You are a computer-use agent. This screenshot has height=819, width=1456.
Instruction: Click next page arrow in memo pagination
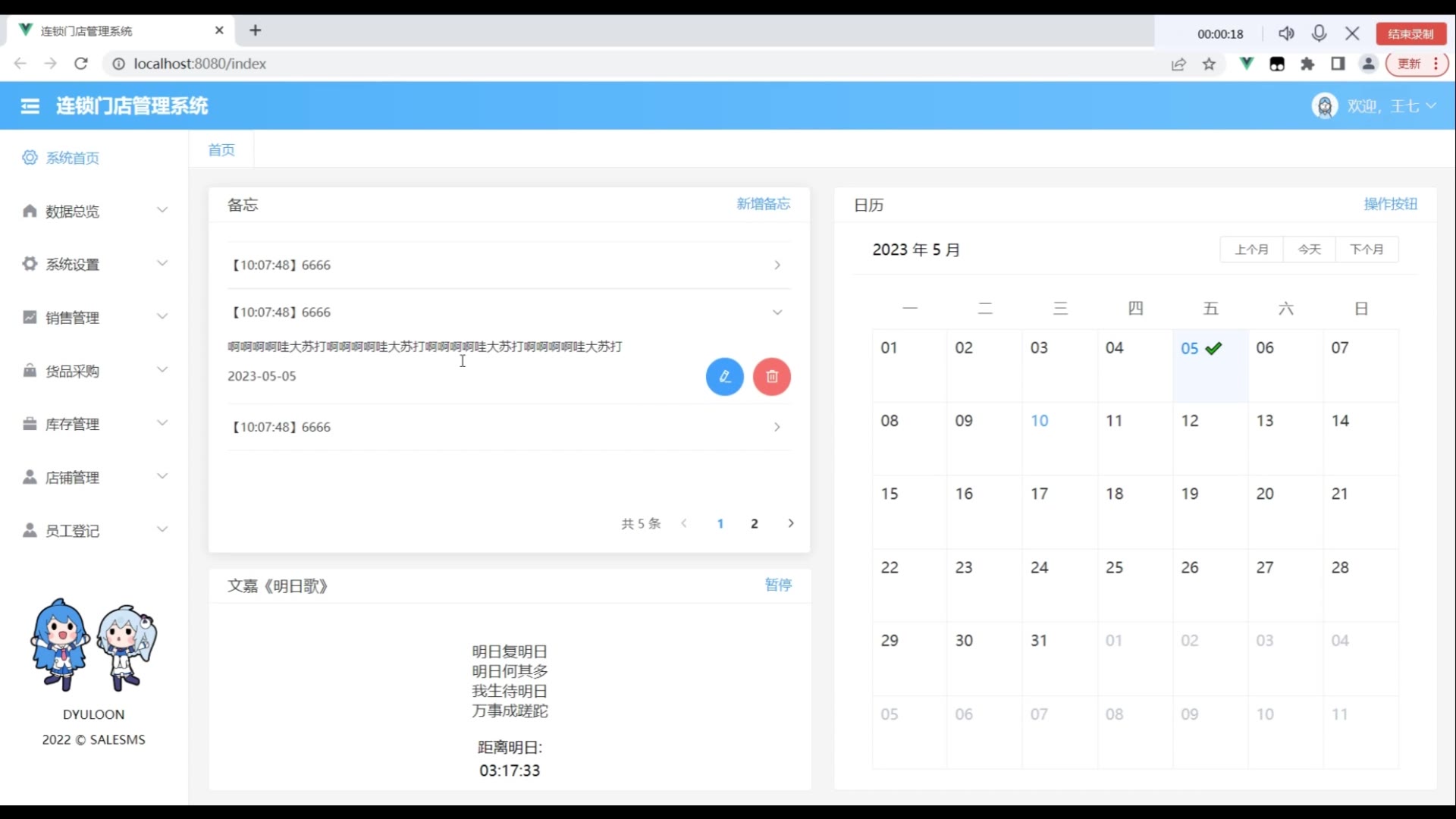click(791, 523)
